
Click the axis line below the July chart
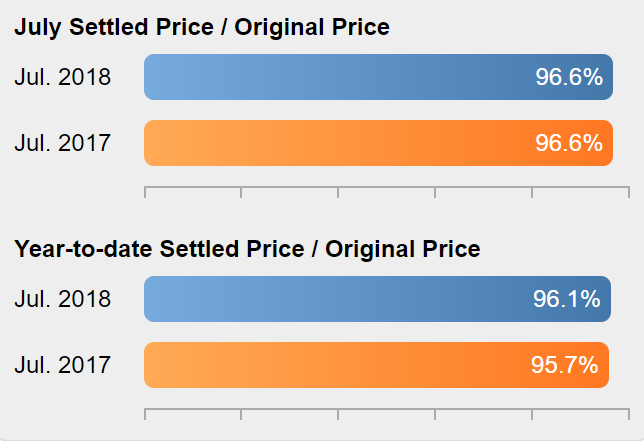pos(387,187)
